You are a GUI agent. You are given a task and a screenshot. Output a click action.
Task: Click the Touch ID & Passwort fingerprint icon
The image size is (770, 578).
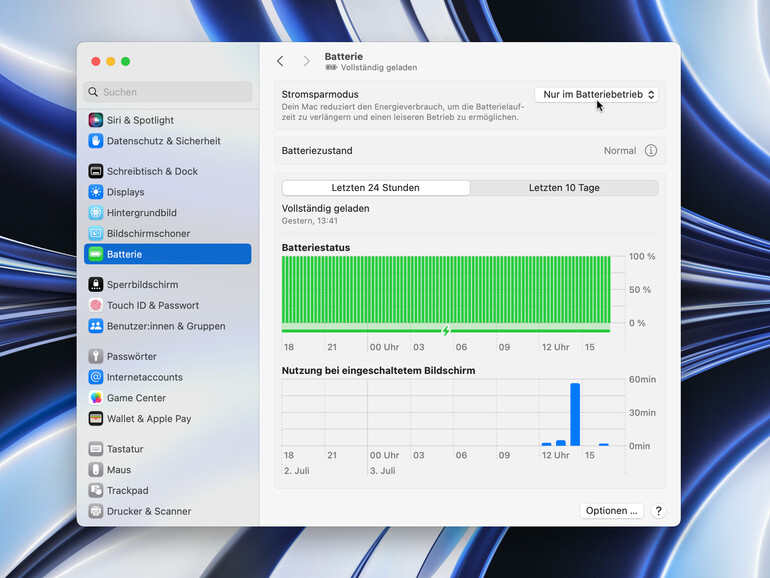pos(96,305)
